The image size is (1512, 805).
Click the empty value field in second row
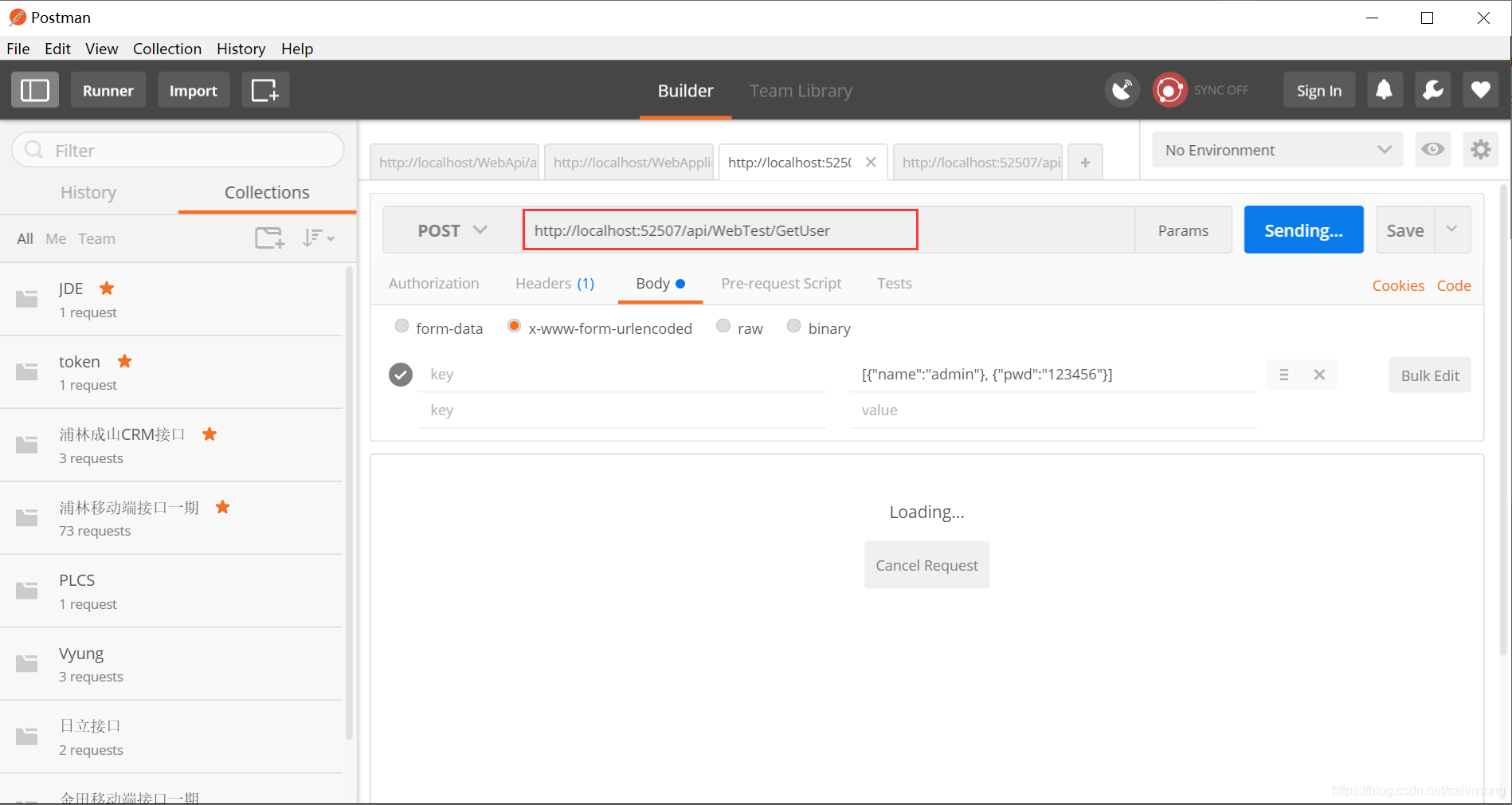1053,410
